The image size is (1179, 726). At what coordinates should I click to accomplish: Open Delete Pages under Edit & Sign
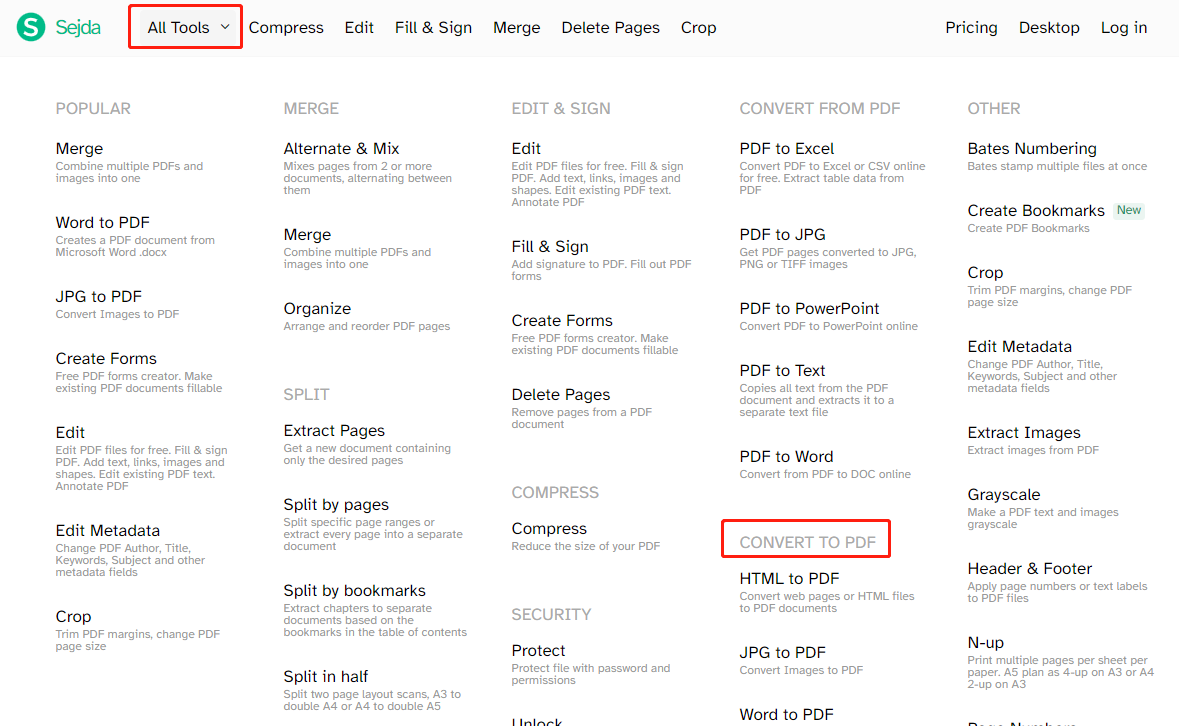click(560, 395)
